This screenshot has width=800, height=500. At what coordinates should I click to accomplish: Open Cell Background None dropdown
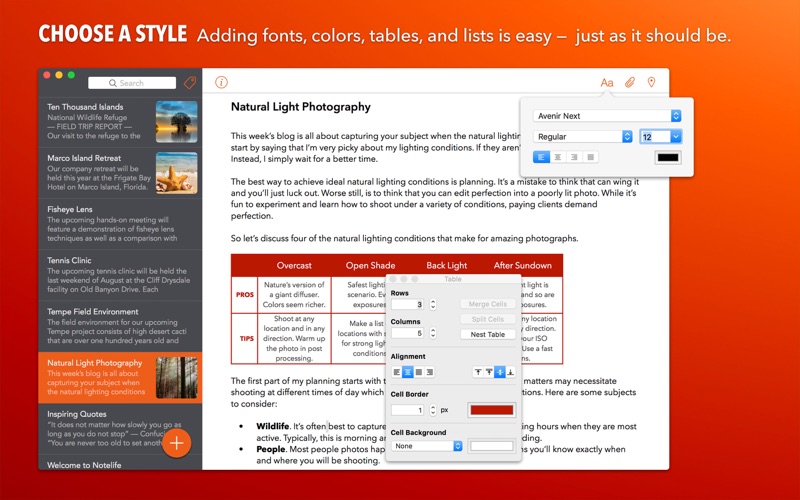pos(427,446)
